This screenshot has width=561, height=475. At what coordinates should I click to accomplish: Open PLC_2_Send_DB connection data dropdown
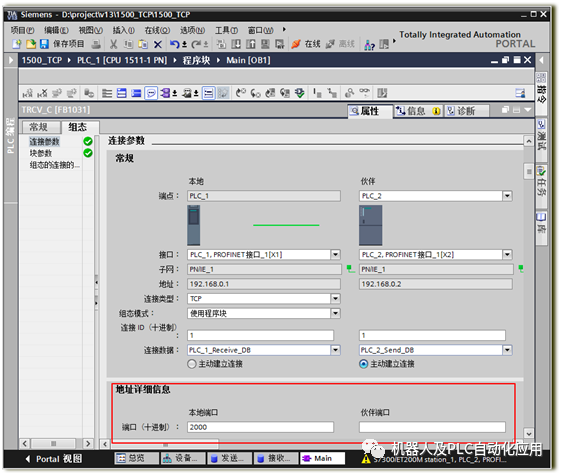(507, 350)
